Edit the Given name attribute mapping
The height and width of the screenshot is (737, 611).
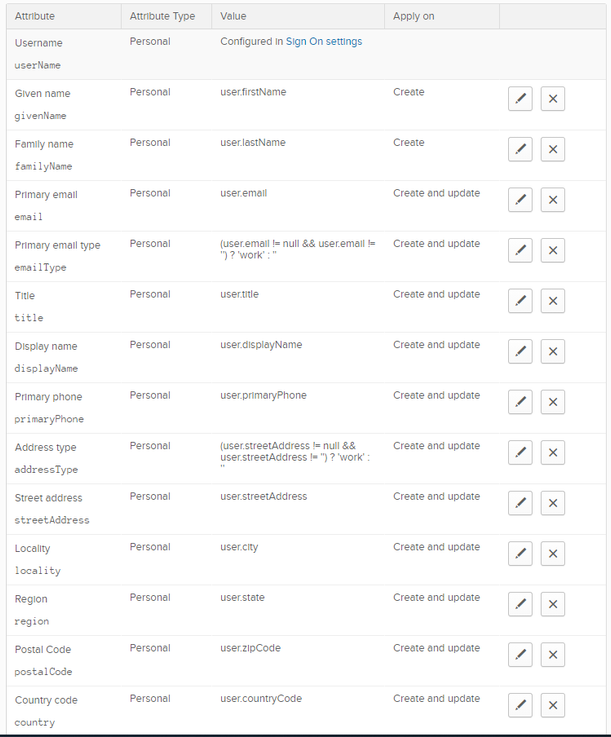click(x=520, y=99)
